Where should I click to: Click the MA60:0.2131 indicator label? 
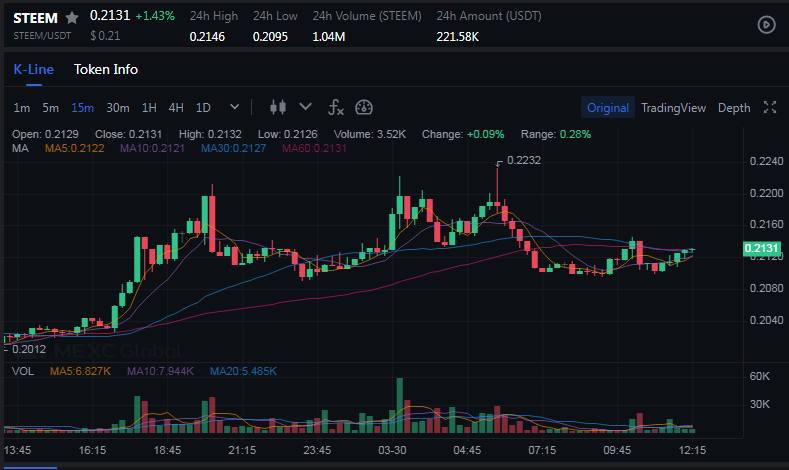(x=314, y=148)
